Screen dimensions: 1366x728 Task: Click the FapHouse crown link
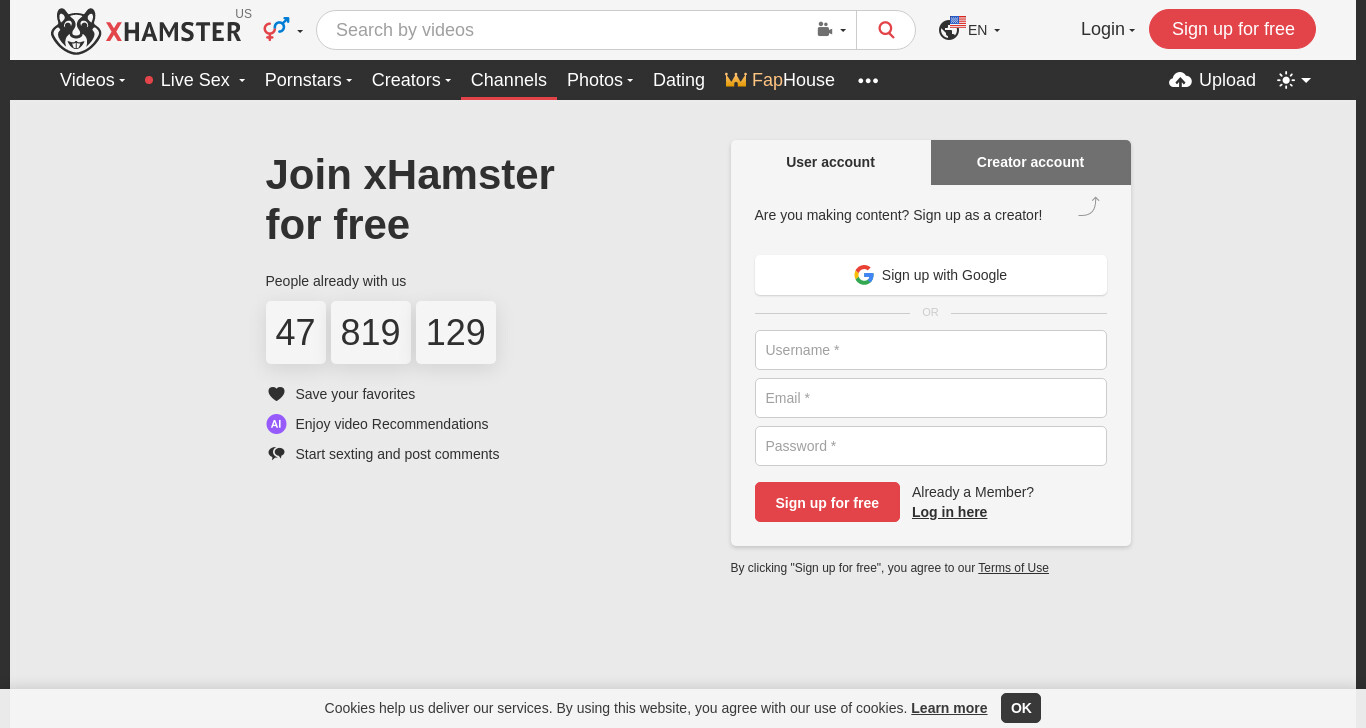(780, 80)
